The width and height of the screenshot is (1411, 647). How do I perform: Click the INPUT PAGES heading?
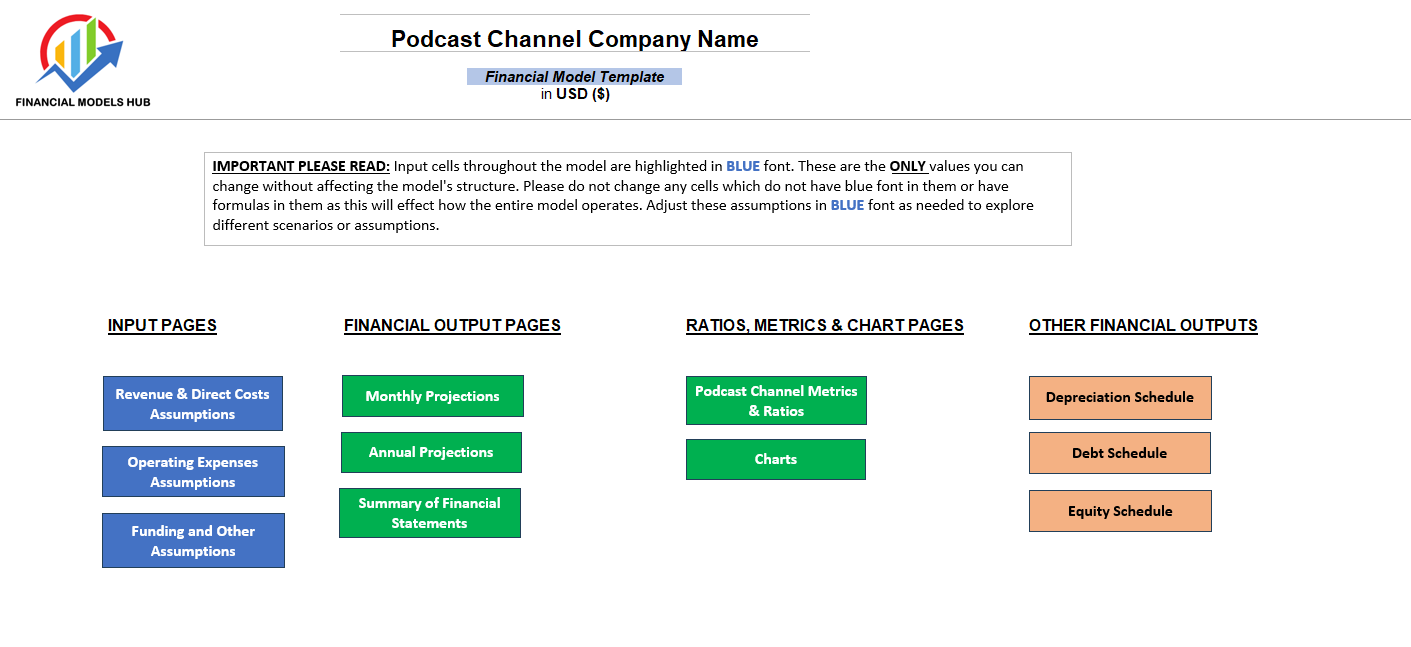tap(162, 325)
